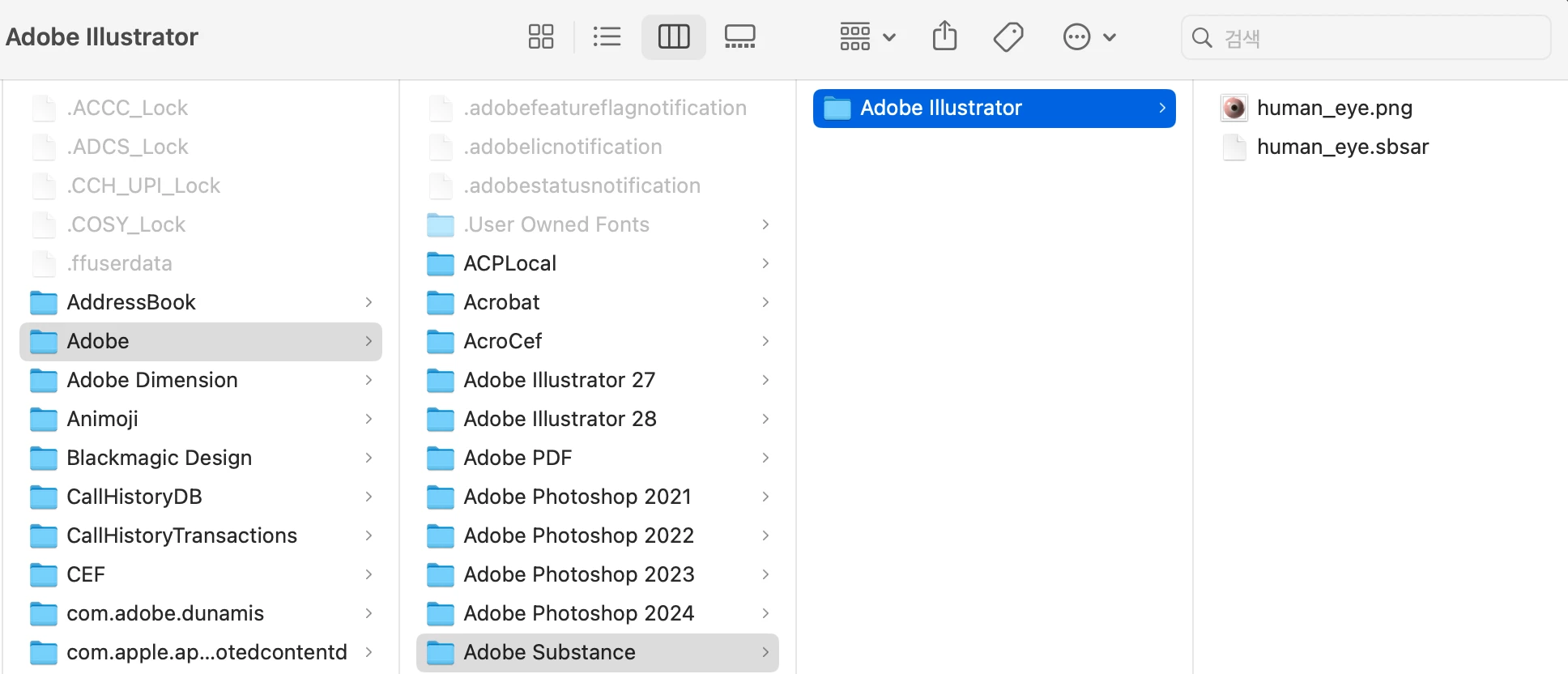This screenshot has width=1568, height=674.
Task: Click chevron on Adobe Illustrator row
Action: 1162,108
